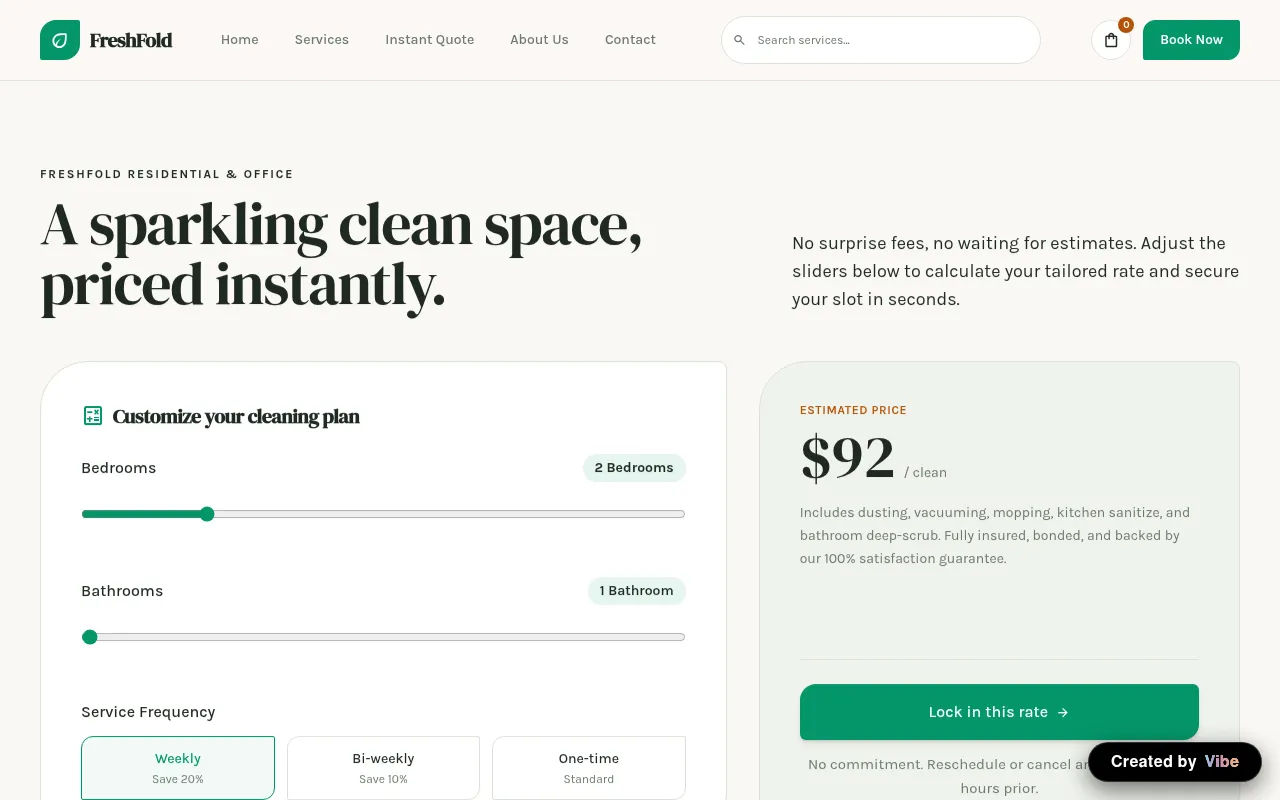Go to the Services menu item
Image resolution: width=1280 pixels, height=800 pixels.
tap(322, 40)
